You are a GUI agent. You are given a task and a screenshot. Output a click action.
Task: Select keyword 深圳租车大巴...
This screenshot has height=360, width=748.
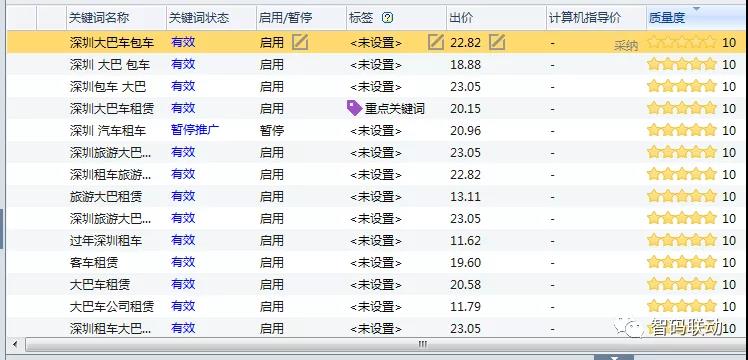point(111,329)
